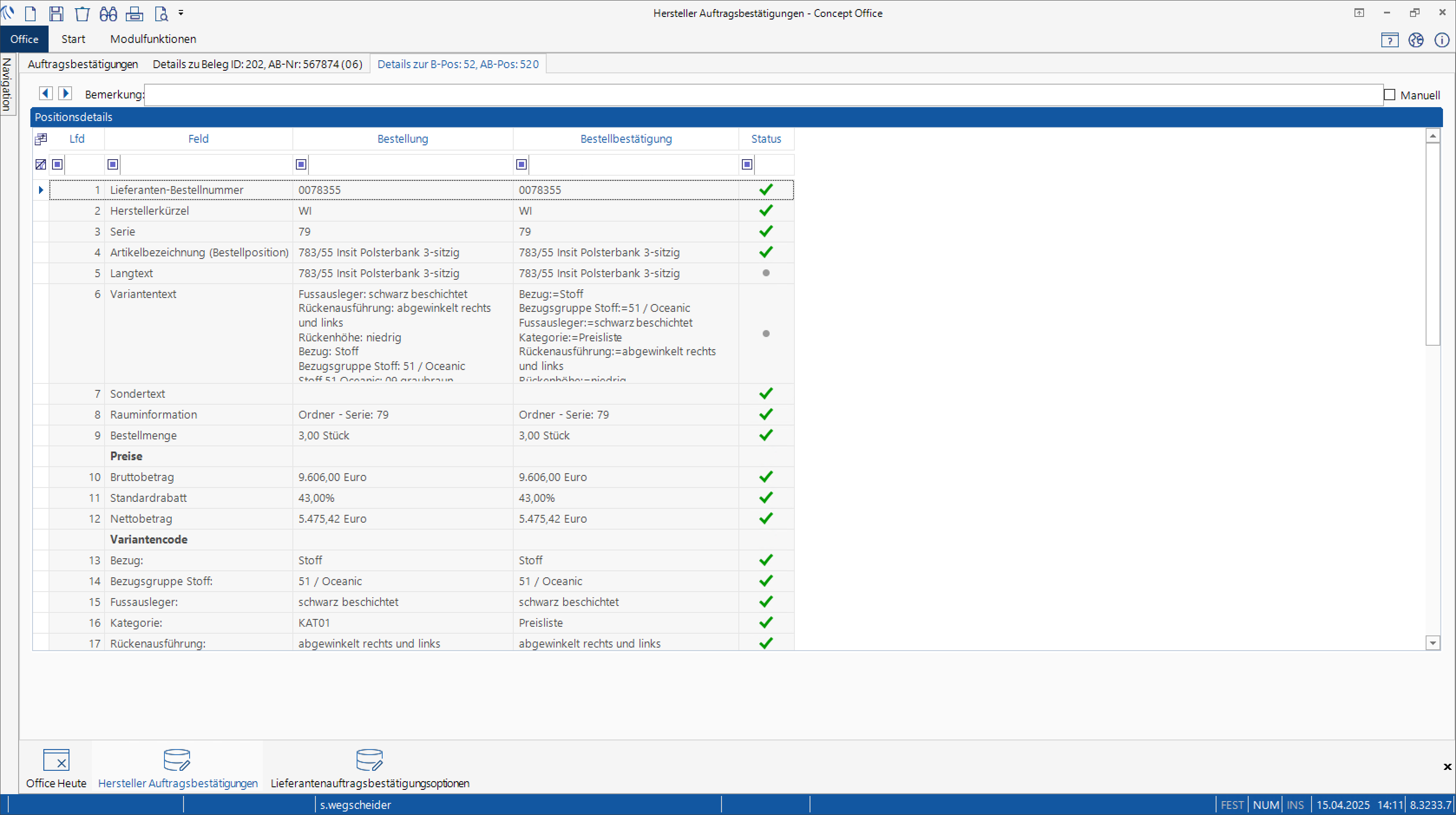
Task: Open the help question mark icon
Action: (1390, 39)
